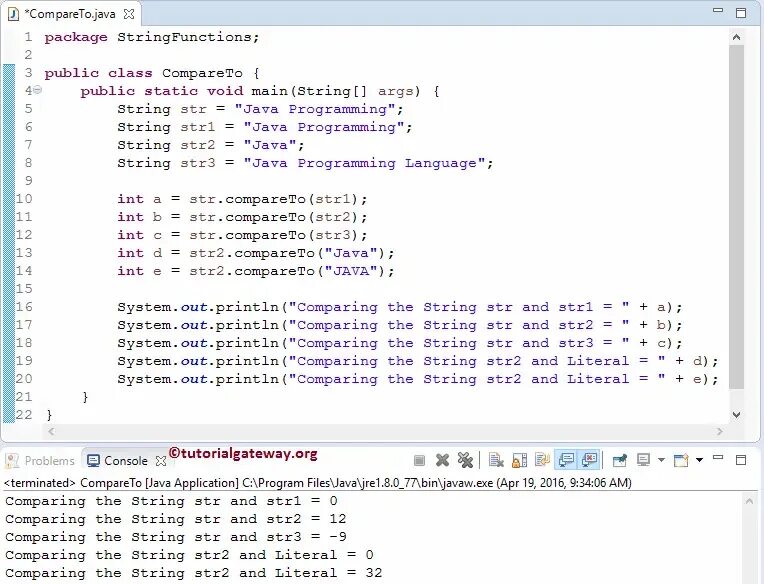The height and width of the screenshot is (584, 764).
Task: Click 'str.compareTo(str3)' on line 12
Action: (273, 235)
